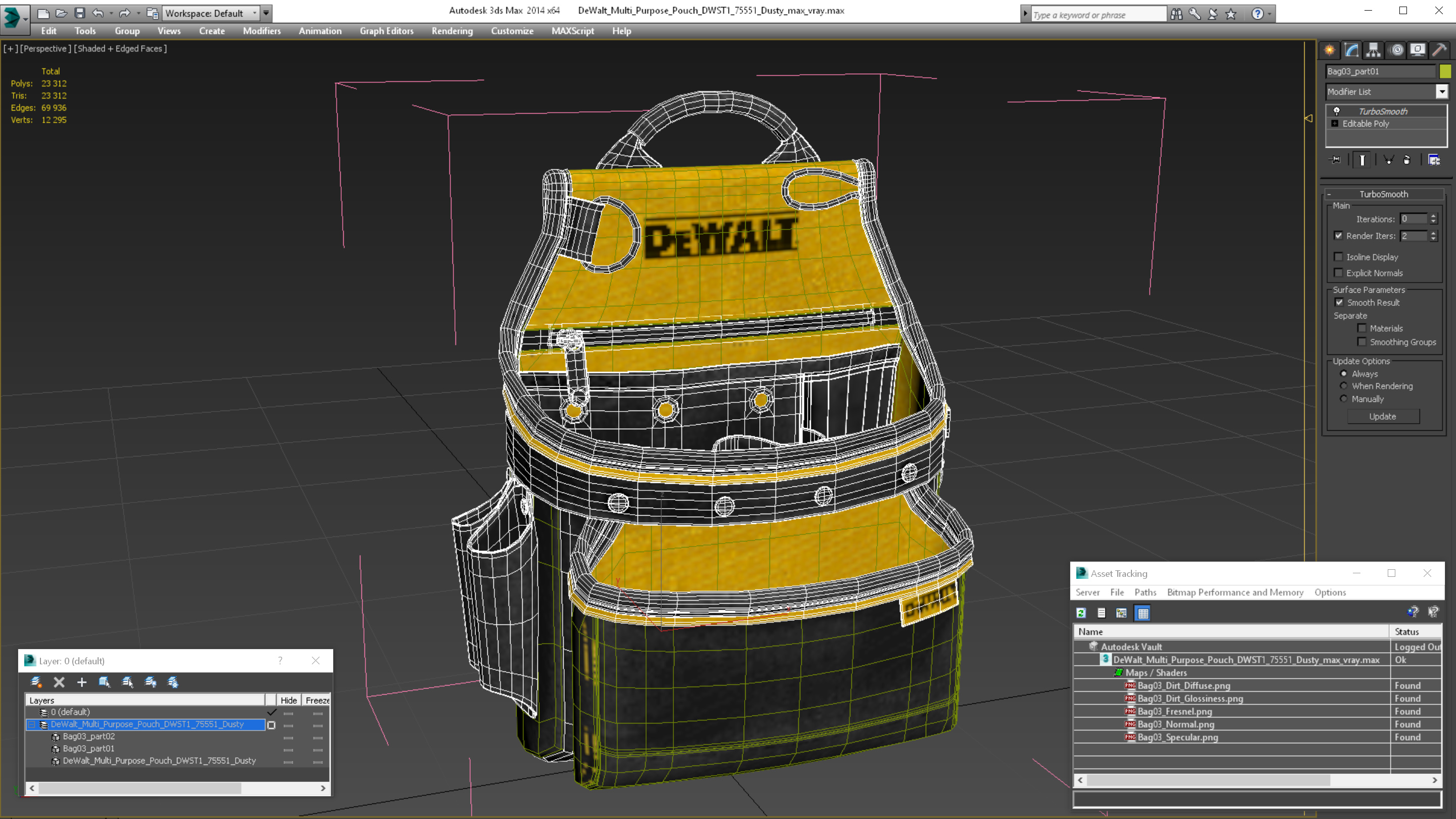Open the redo history dropdown arrow
The width and height of the screenshot is (1456, 819).
[138, 13]
